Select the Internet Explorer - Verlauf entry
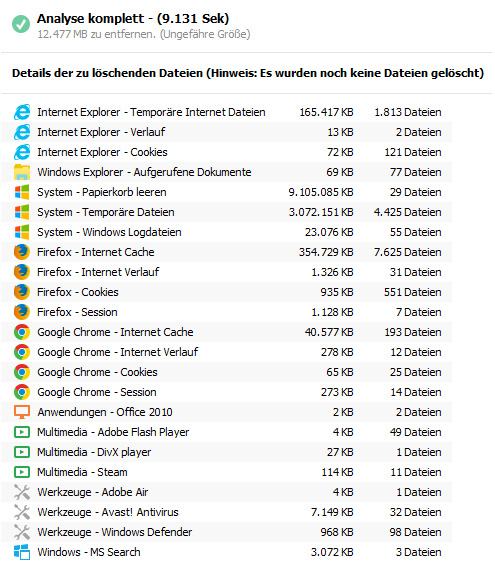495x583 pixels. click(x=228, y=132)
